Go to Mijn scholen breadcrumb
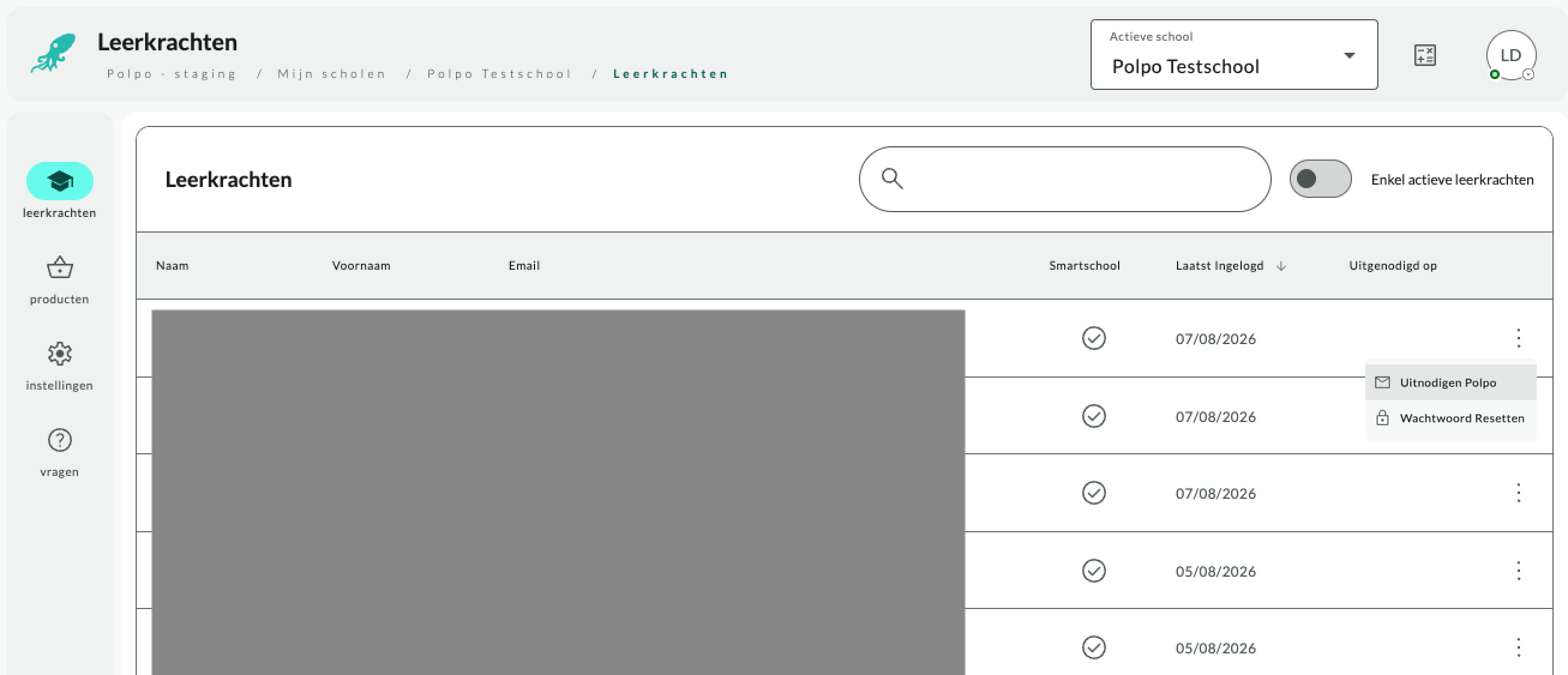 point(332,74)
